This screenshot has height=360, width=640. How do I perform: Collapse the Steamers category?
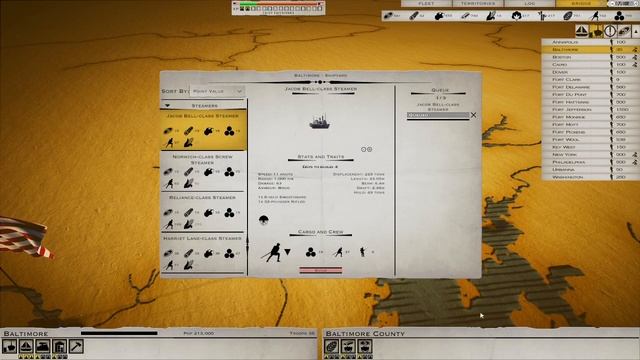(x=167, y=105)
